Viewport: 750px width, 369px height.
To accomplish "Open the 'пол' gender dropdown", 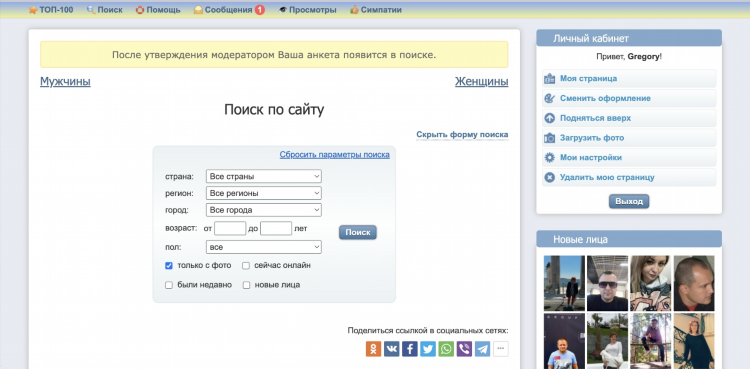I will [264, 247].
